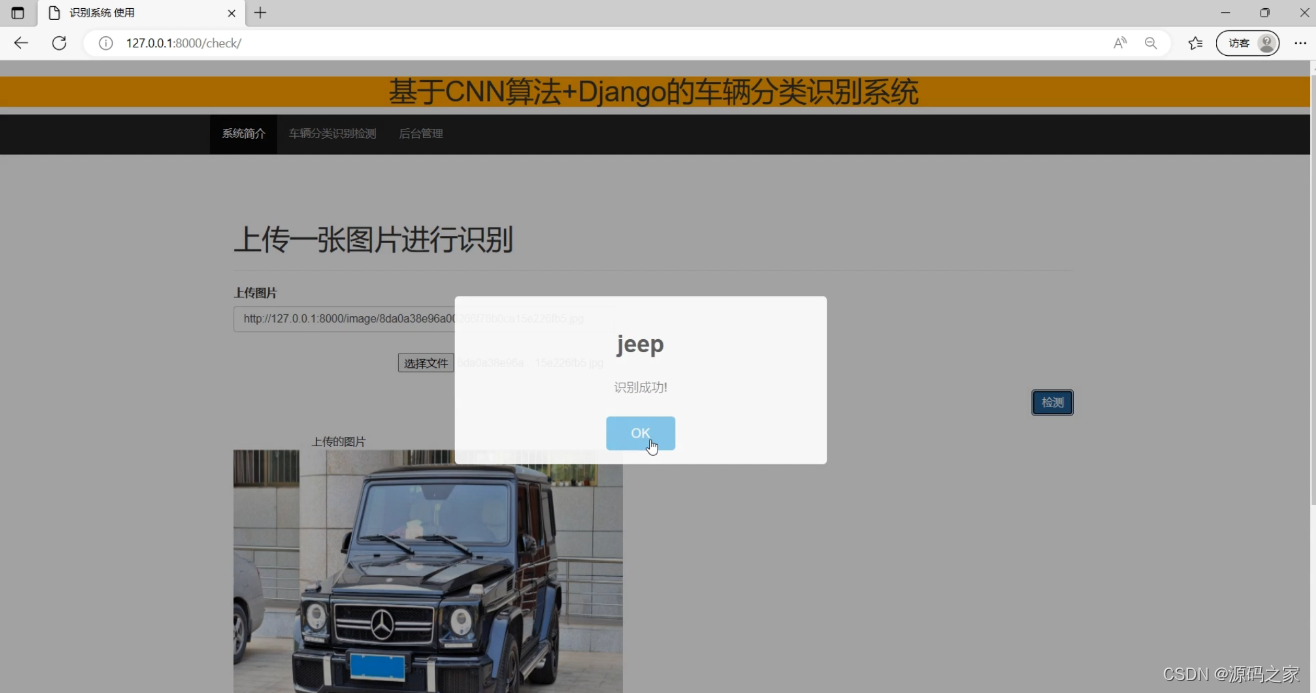Select the 系统简介 navigation item
The height and width of the screenshot is (693, 1316).
pyautogui.click(x=243, y=134)
